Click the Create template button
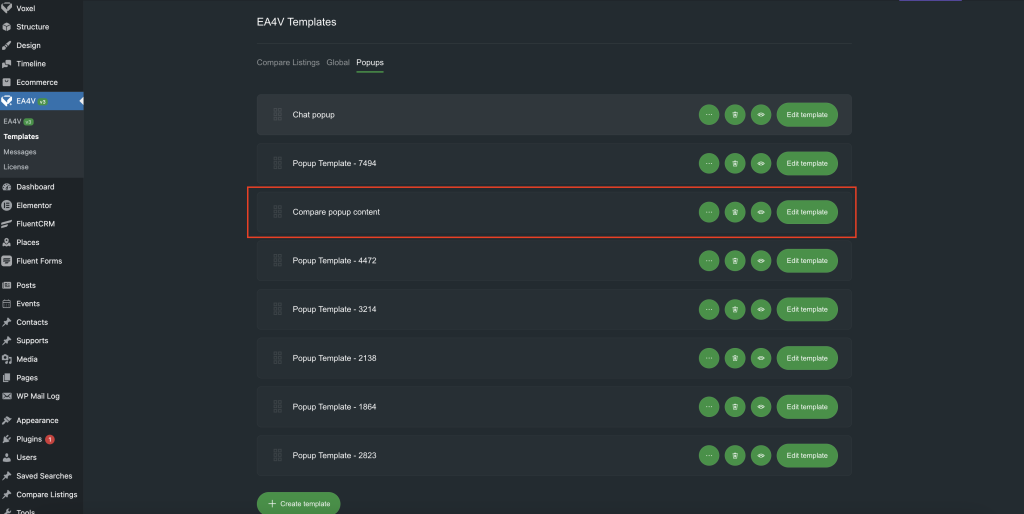This screenshot has height=514, width=1024. (299, 504)
